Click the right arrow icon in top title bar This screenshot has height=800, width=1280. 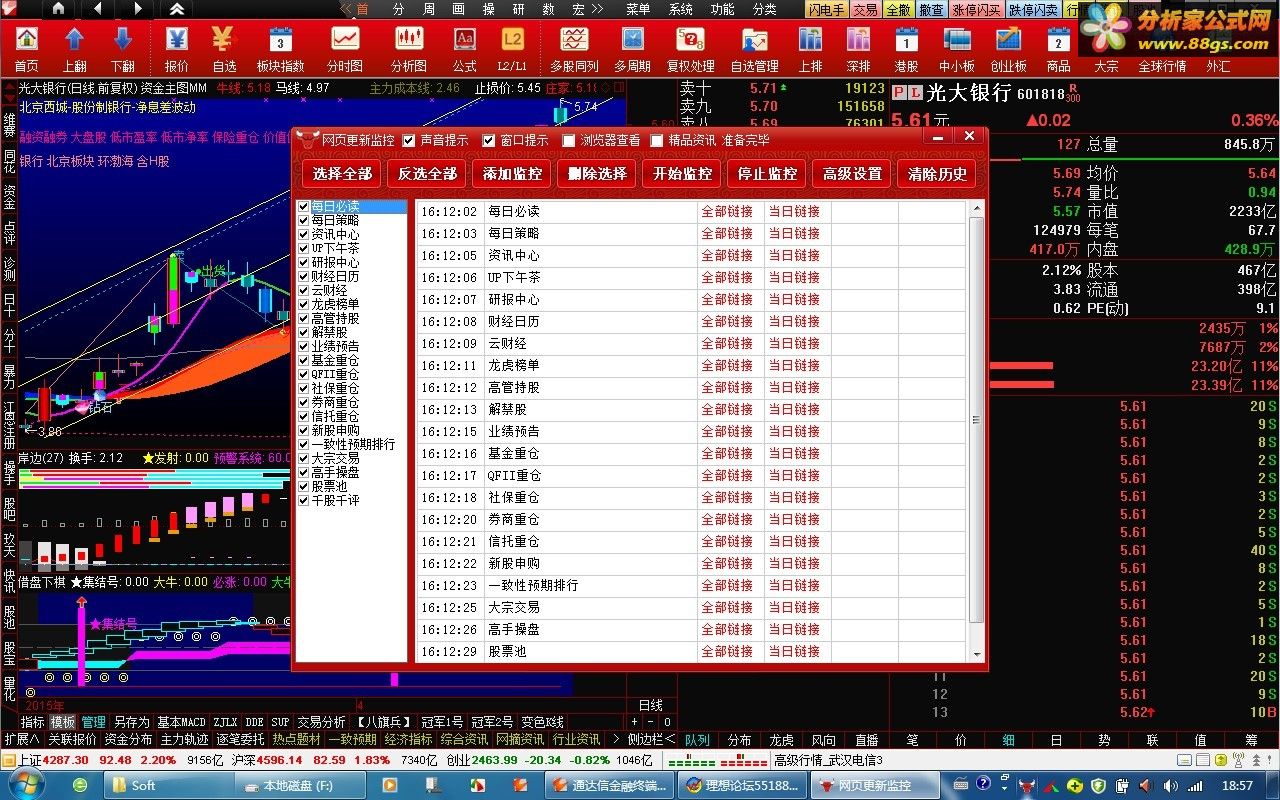(137, 9)
